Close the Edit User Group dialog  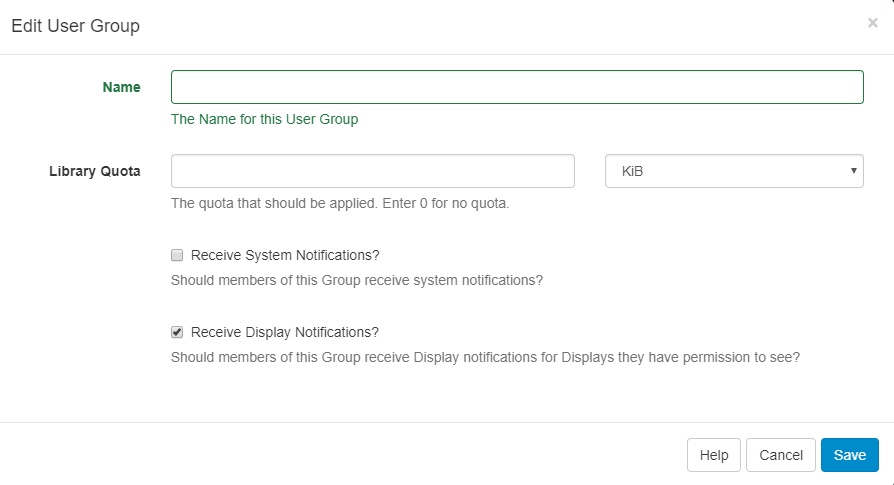tap(872, 23)
